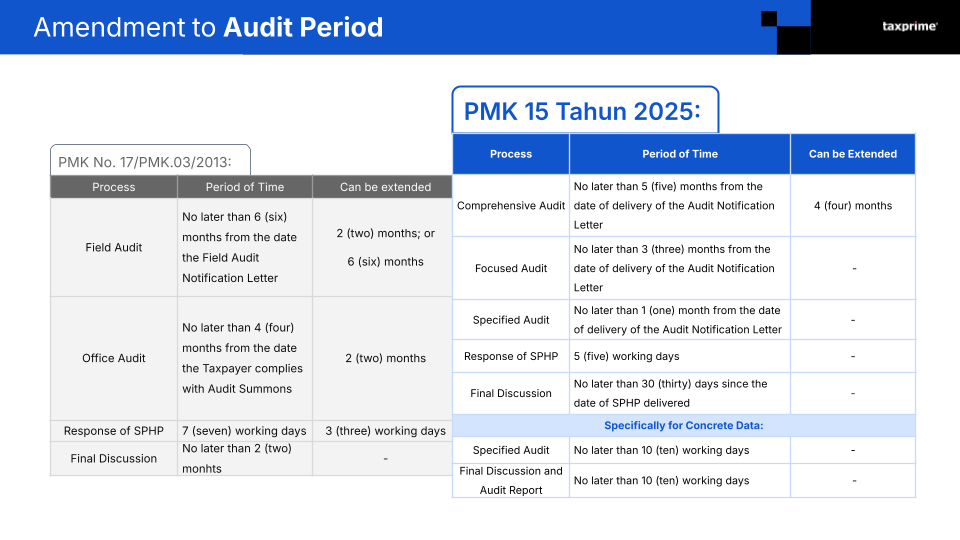Viewport: 960px width, 540px height.
Task: Click 'Specifically for Concrete Data:' banner
Action: click(684, 426)
